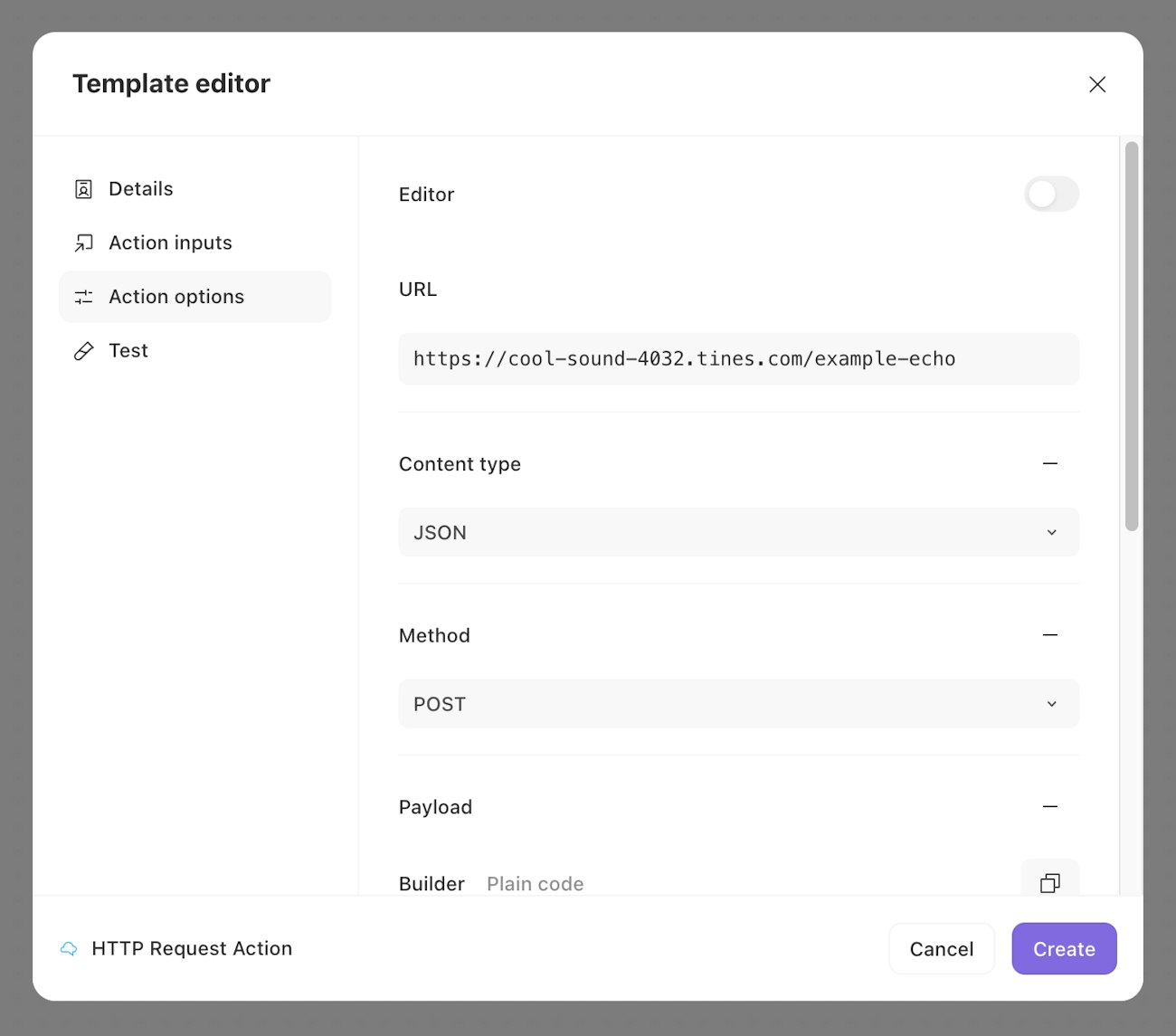Image resolution: width=1176 pixels, height=1036 pixels.
Task: Switch to the Plain code tab
Action: point(535,884)
